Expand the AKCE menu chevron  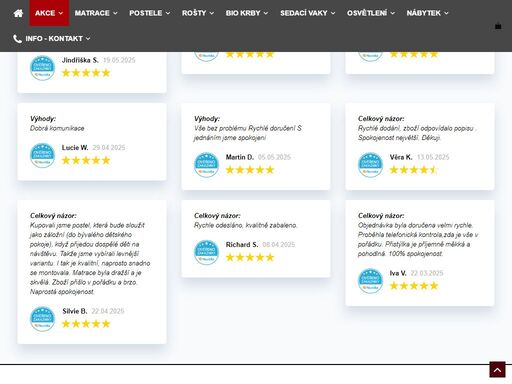point(61,13)
